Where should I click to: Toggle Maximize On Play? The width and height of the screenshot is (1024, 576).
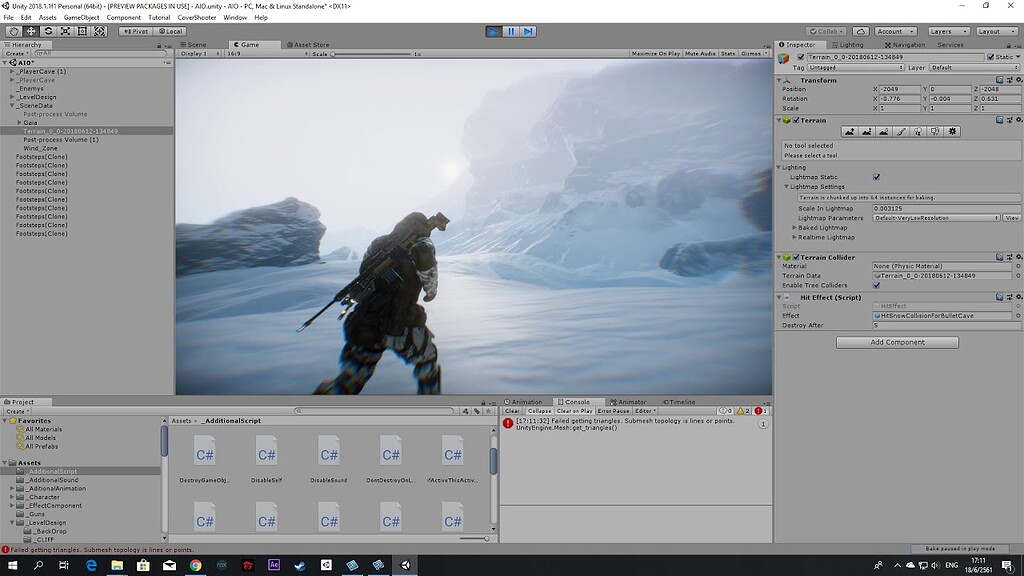[x=656, y=54]
